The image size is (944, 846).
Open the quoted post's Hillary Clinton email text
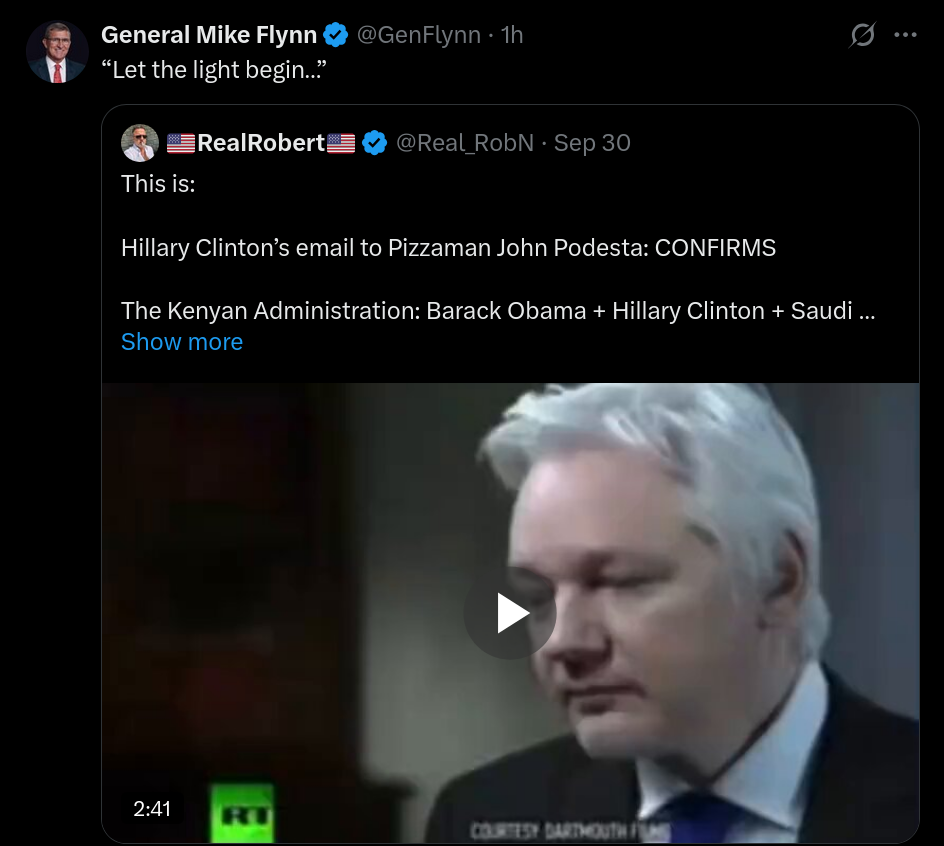(x=449, y=248)
